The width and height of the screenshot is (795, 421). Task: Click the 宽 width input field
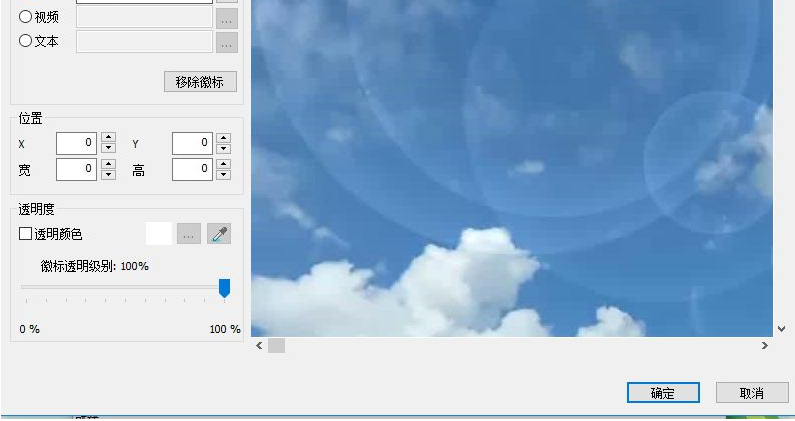point(77,169)
